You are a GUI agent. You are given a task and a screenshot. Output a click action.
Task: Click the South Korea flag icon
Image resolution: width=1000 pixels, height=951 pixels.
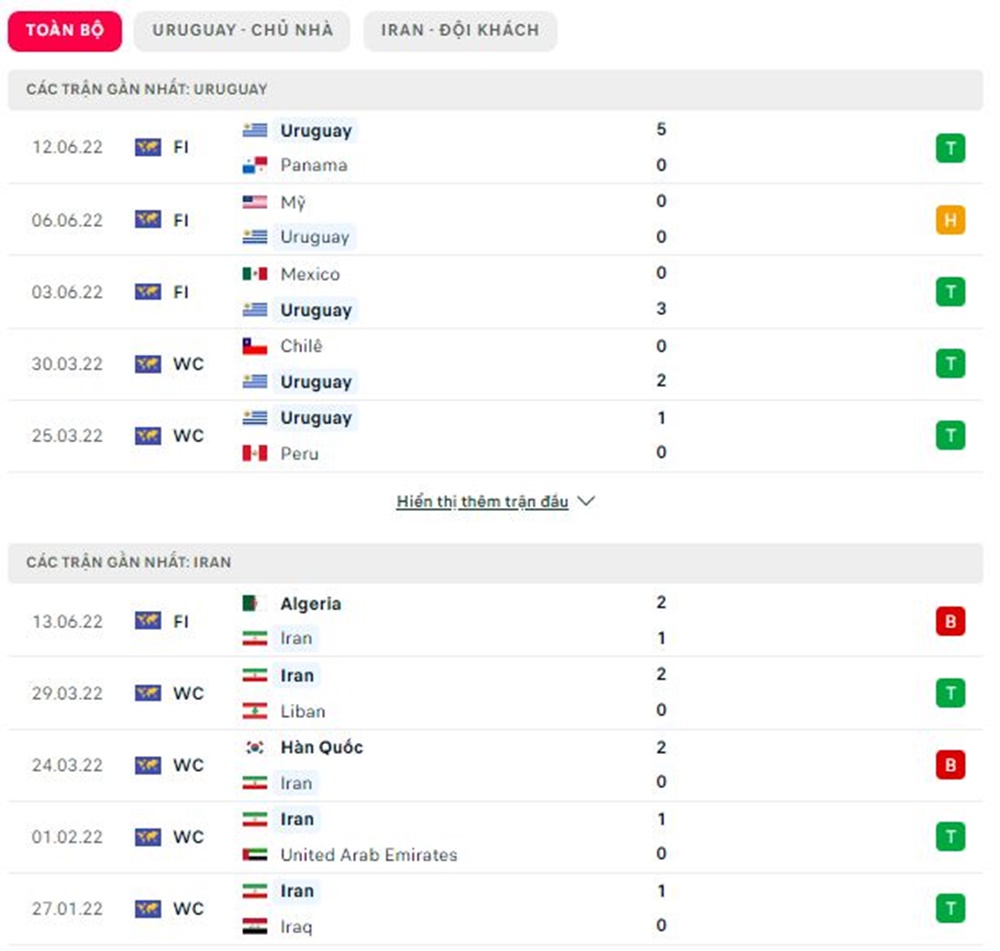(x=255, y=748)
